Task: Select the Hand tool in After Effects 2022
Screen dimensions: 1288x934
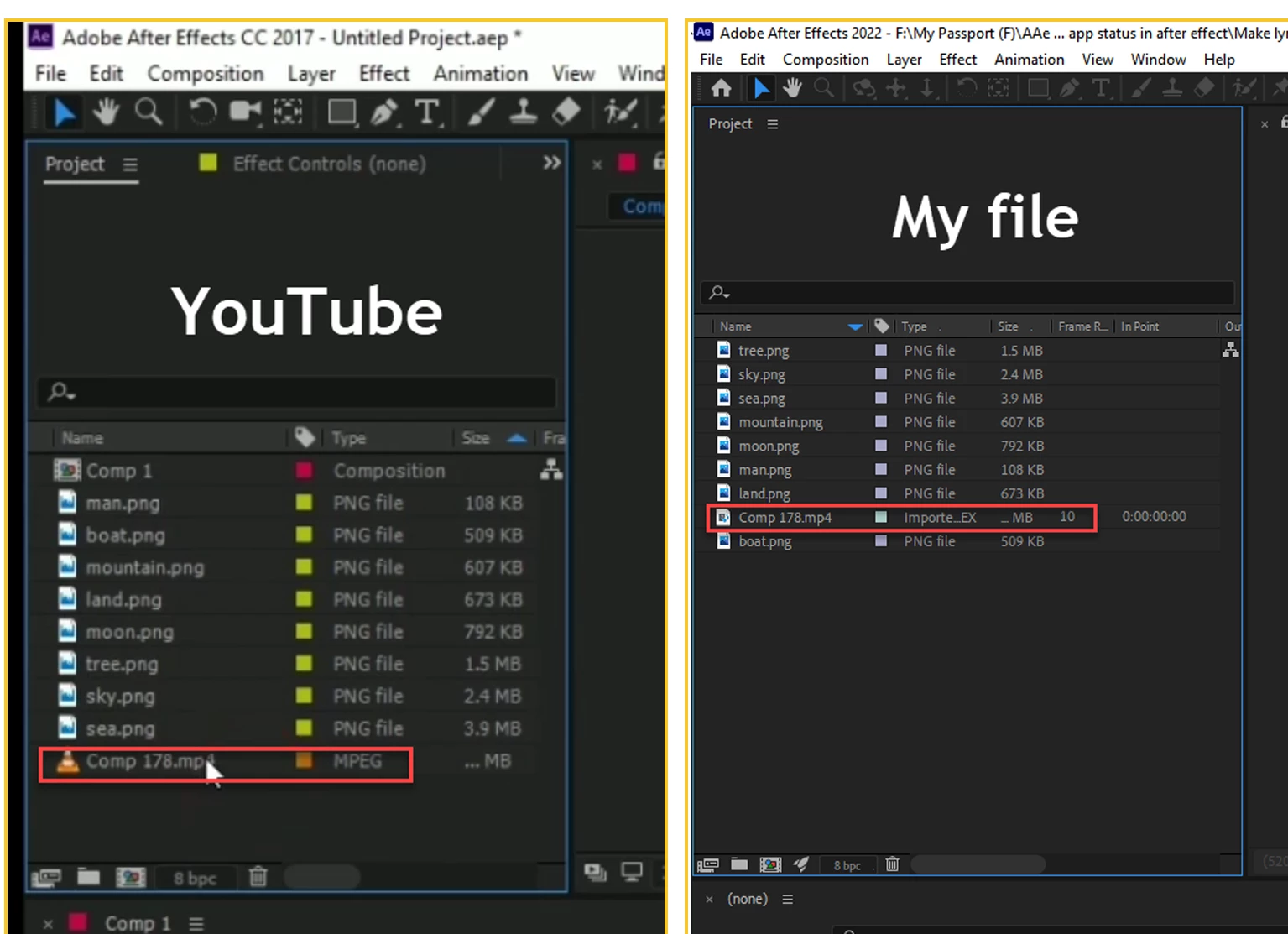Action: point(792,88)
